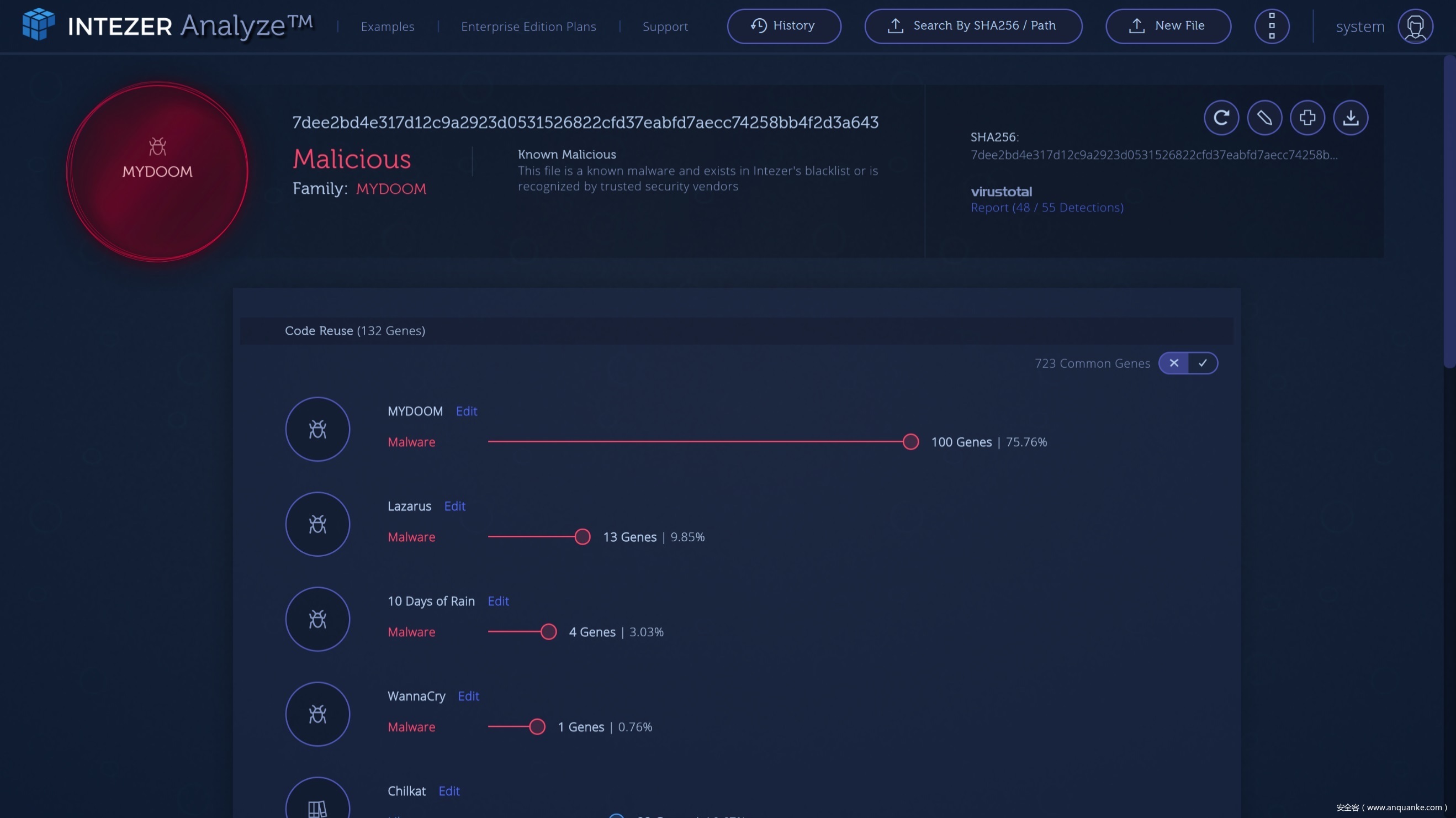Click the refresh analysis icon
1456x818 pixels.
(x=1221, y=118)
